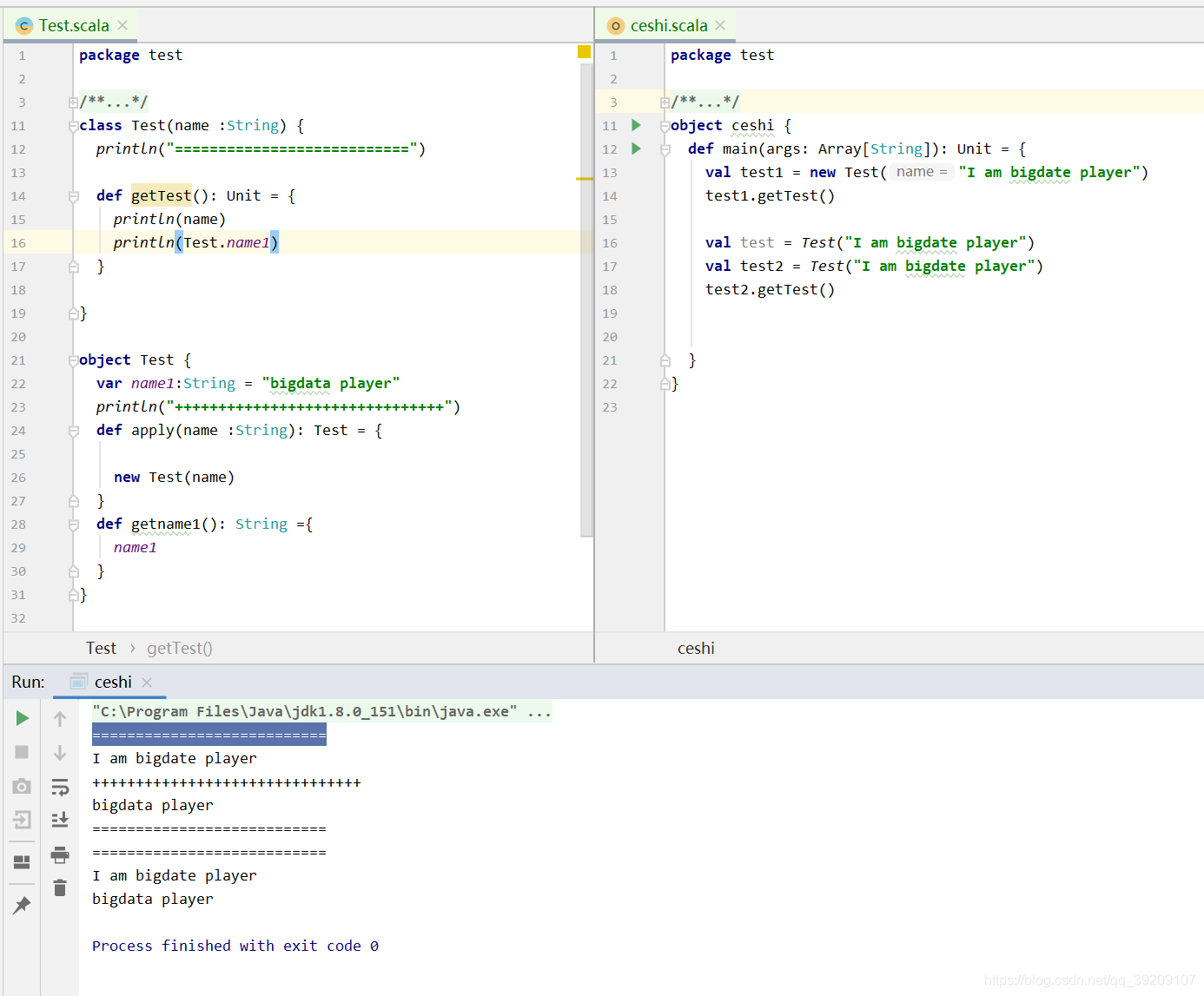This screenshot has width=1204, height=996.
Task: Click 'test2.getTest()' call on line 18
Action: 770,289
